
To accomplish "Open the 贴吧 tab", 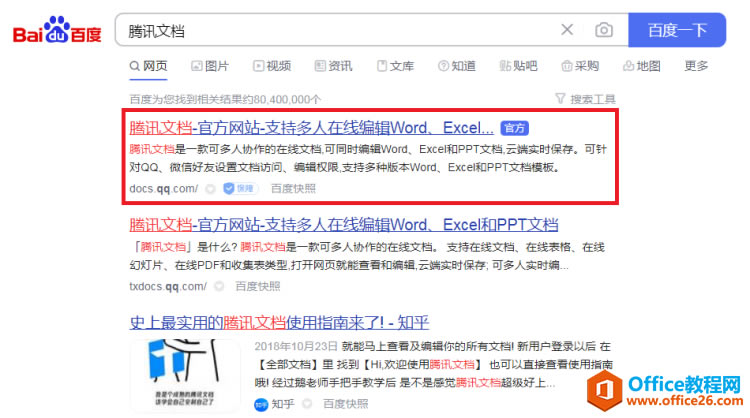I will [x=518, y=66].
